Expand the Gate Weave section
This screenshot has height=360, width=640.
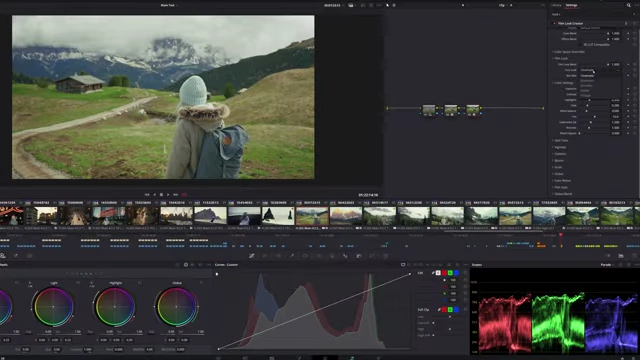tap(562, 180)
